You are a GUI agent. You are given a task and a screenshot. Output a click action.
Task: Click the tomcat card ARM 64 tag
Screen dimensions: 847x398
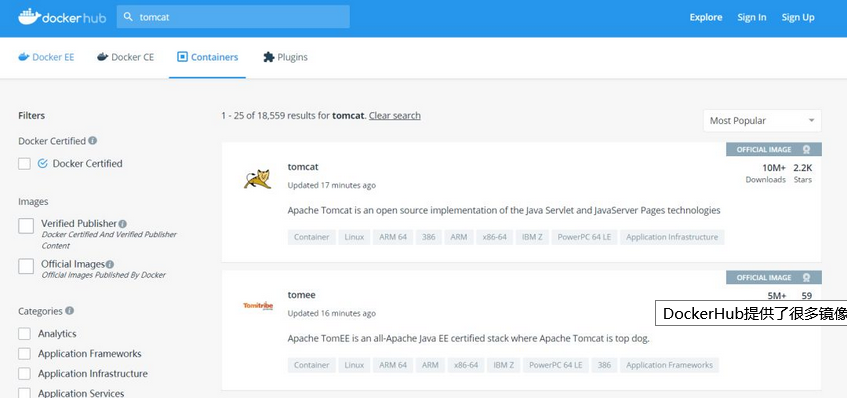[393, 237]
